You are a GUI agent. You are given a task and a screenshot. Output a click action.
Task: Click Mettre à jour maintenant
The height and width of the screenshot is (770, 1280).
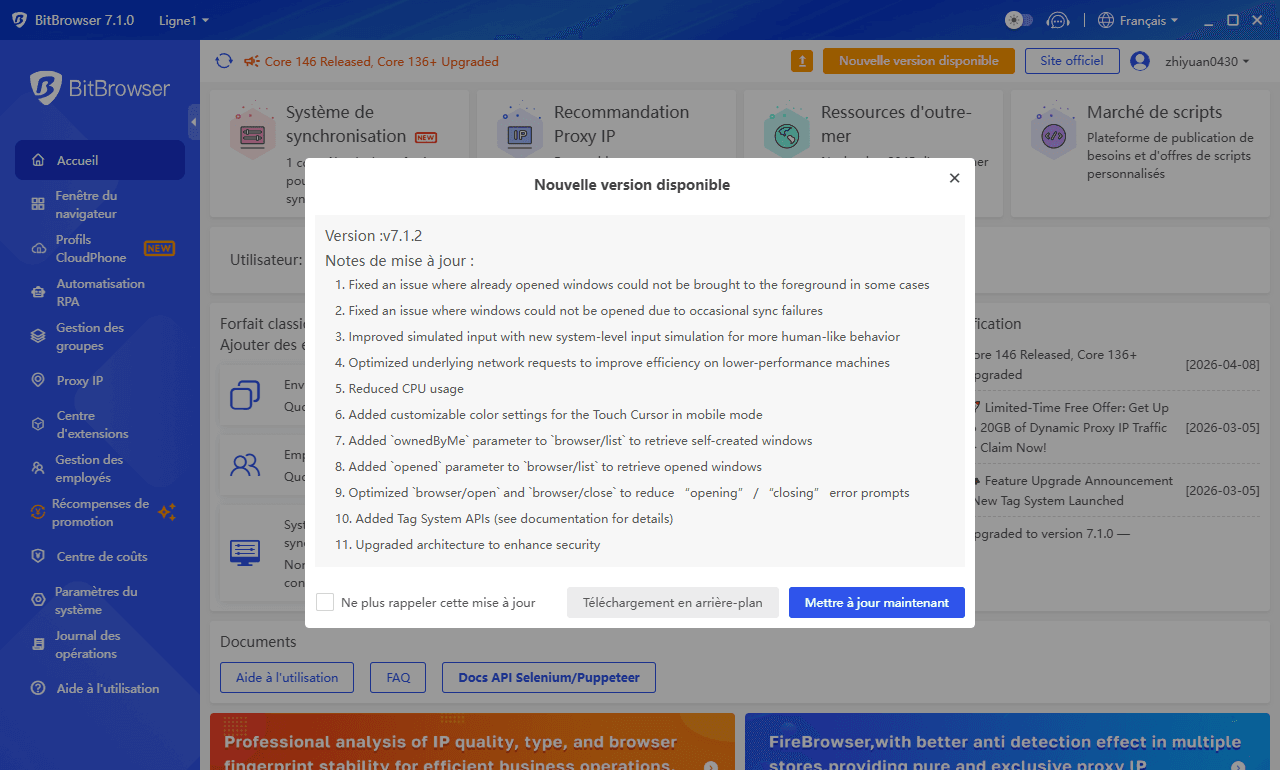877,603
